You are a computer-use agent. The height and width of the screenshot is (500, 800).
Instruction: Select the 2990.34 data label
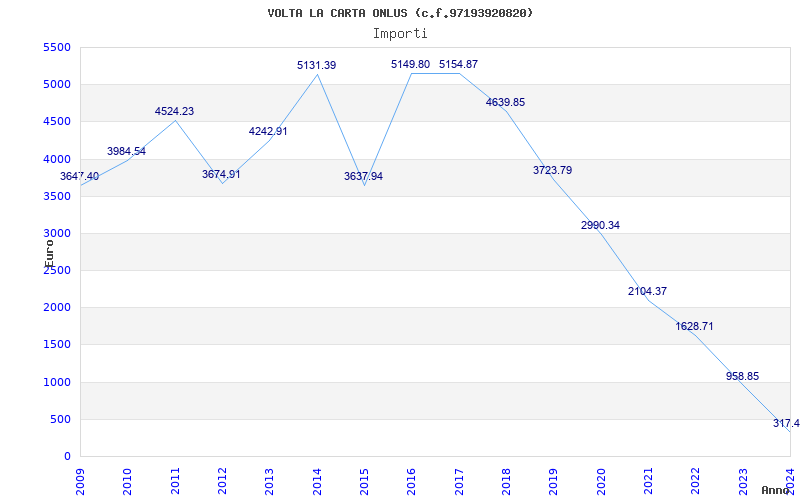point(601,225)
